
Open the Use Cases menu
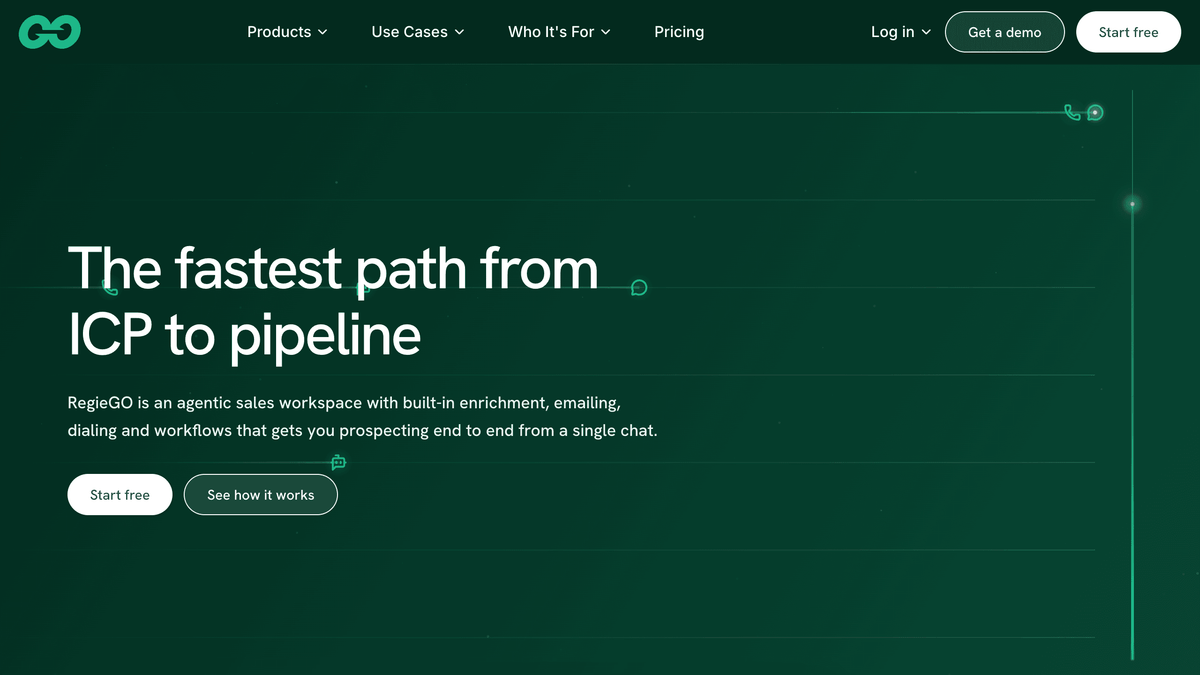[418, 32]
